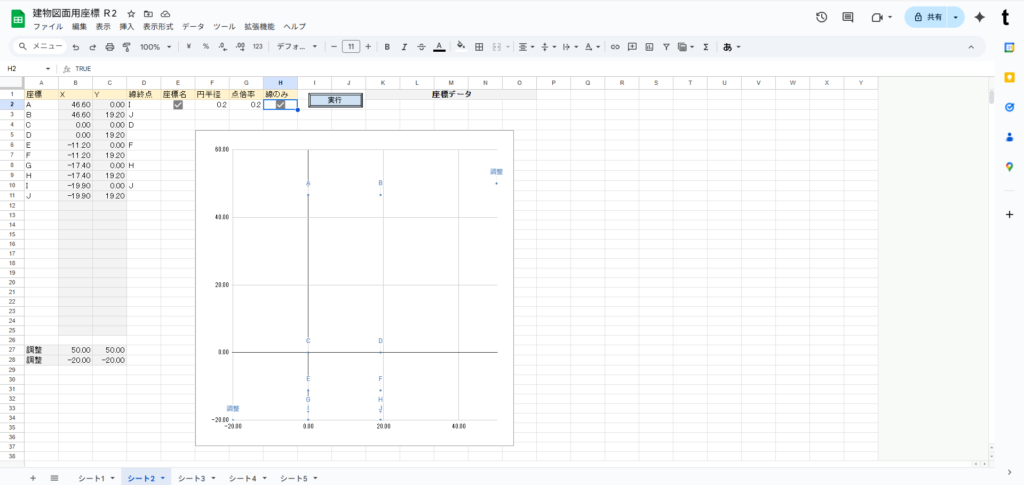Increase decimal places
Screen dimensions: 1024x485
point(240,47)
